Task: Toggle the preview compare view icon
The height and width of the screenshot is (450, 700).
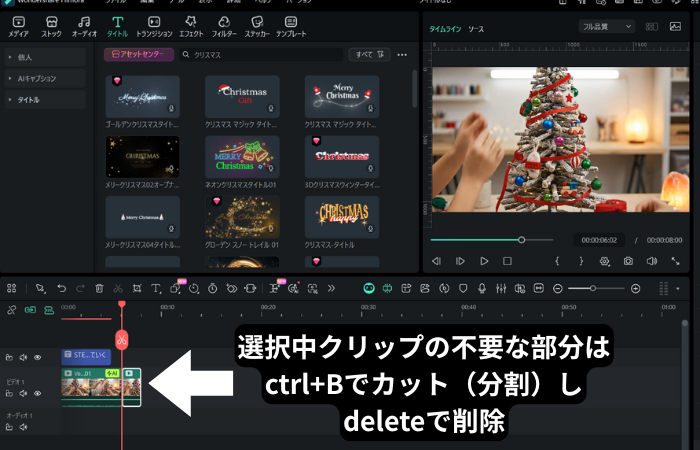Action: point(652,27)
